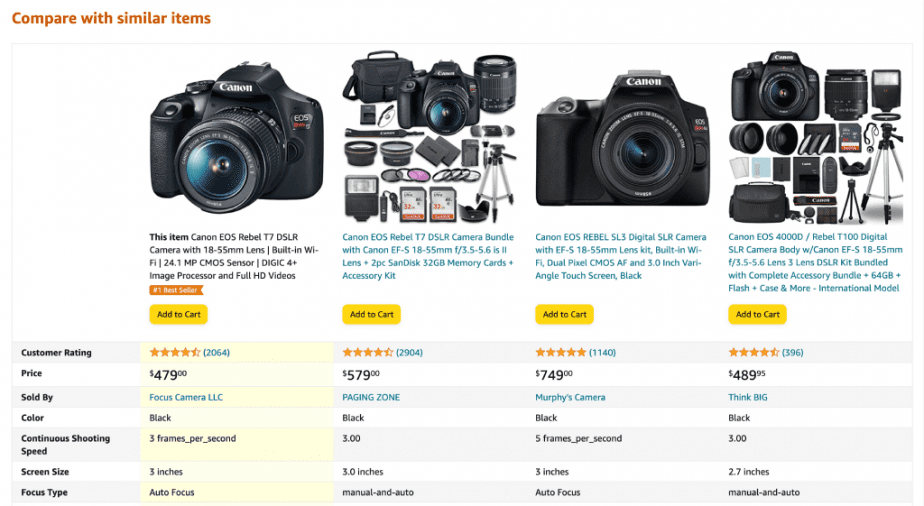Add the Rebel T7 camera to cart
The width and height of the screenshot is (924, 506).
pyautogui.click(x=179, y=315)
